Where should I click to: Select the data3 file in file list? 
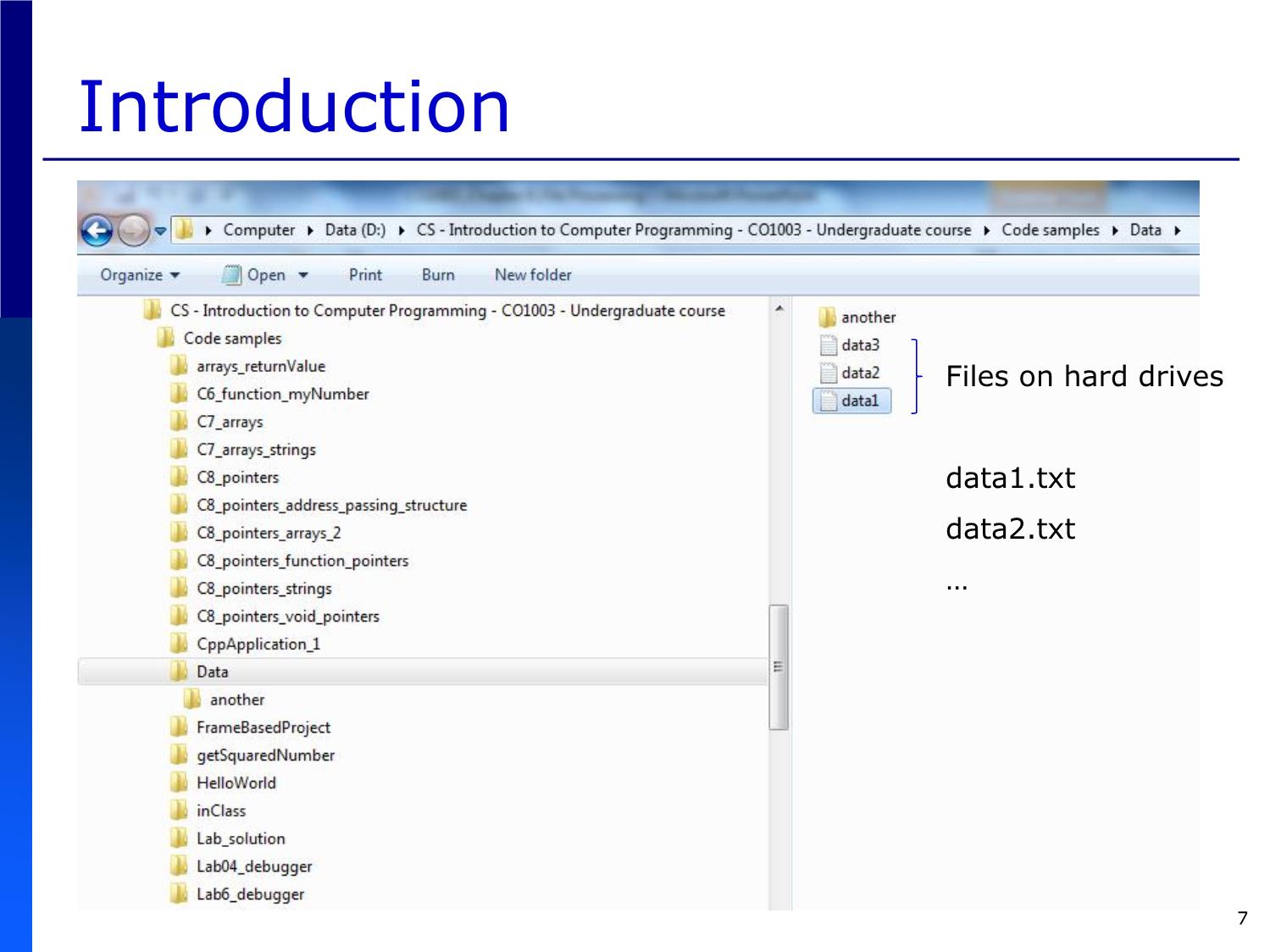tap(851, 346)
